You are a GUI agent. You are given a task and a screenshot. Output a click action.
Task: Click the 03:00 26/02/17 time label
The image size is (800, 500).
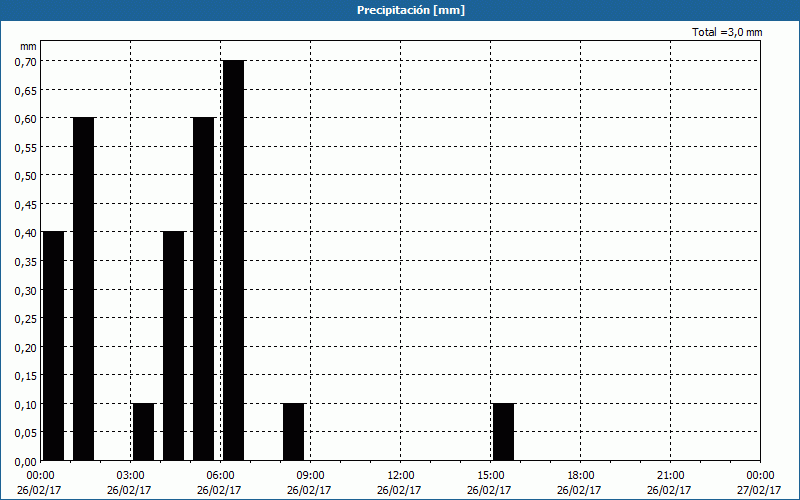129,483
